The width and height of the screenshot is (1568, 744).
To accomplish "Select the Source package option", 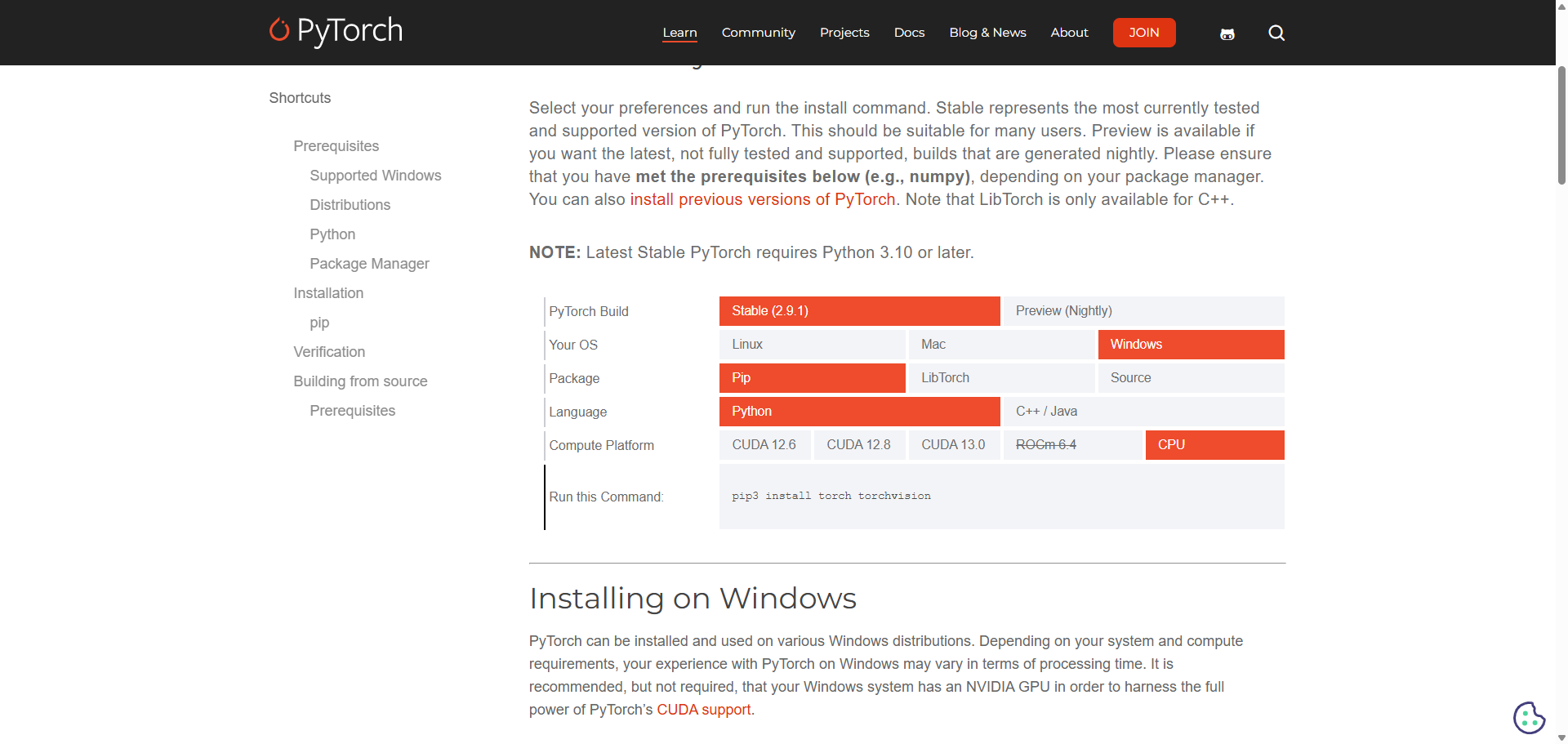I will (1191, 378).
